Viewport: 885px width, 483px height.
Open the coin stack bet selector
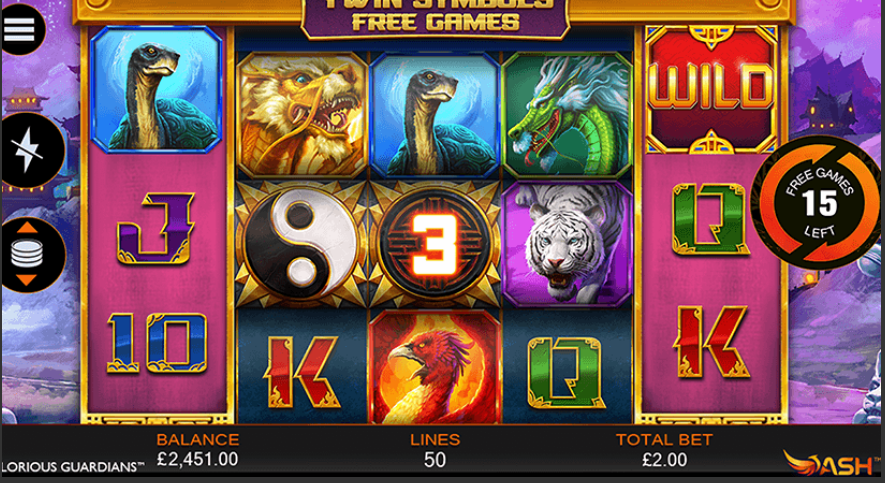click(x=29, y=254)
